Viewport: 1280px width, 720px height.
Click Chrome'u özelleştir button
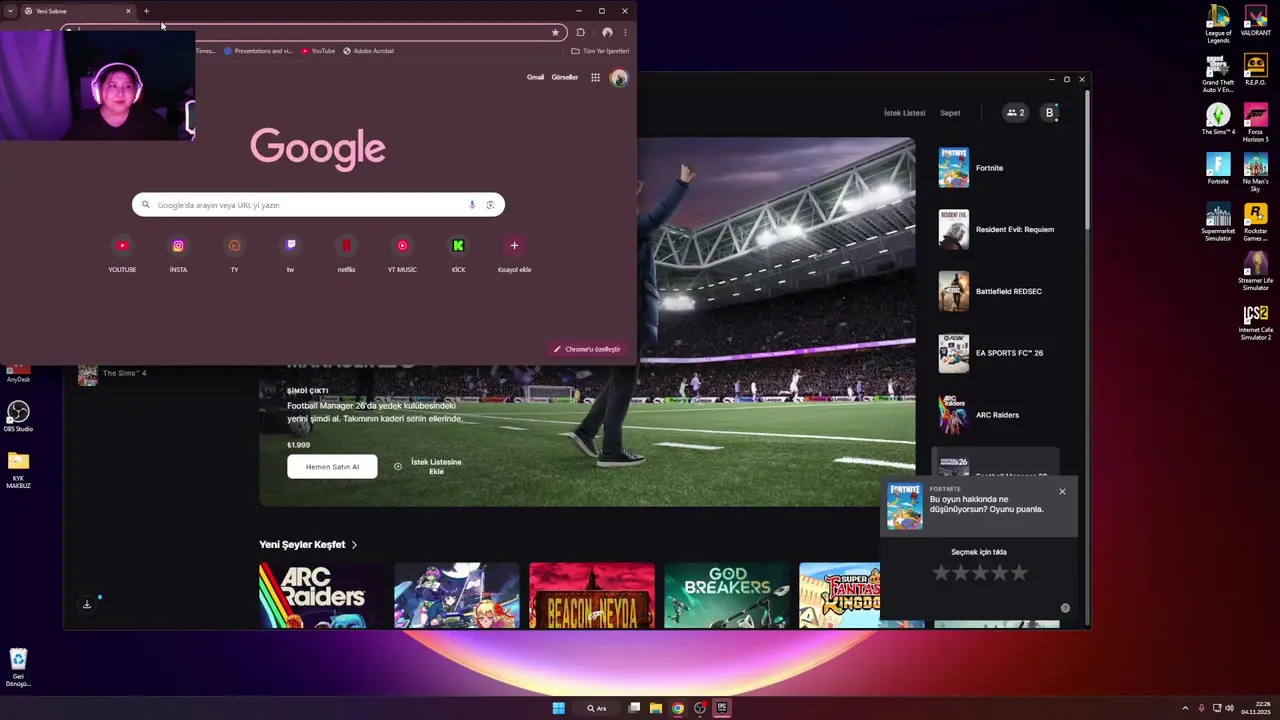click(588, 349)
